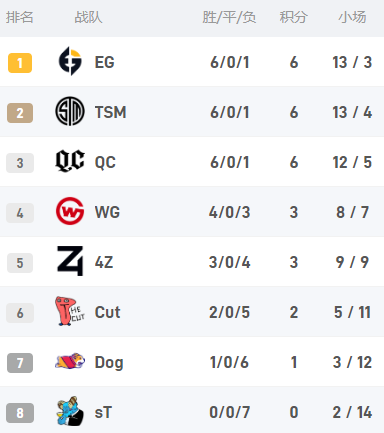Select EG's 13 / 3 map score
Screen dimensions: 384x433
[352, 62]
